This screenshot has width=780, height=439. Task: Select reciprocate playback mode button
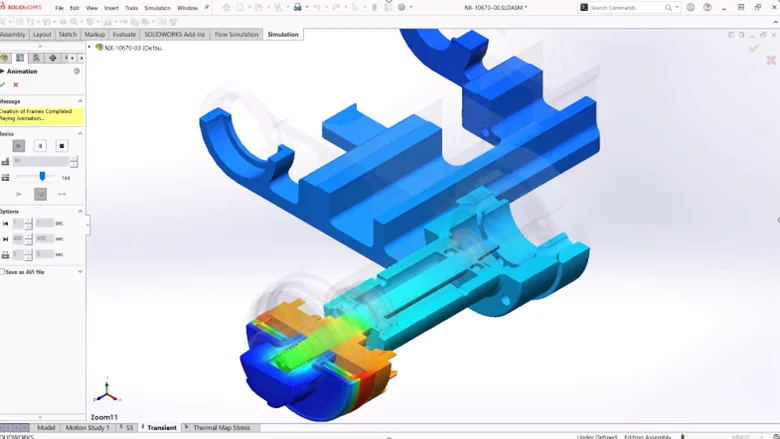click(62, 194)
